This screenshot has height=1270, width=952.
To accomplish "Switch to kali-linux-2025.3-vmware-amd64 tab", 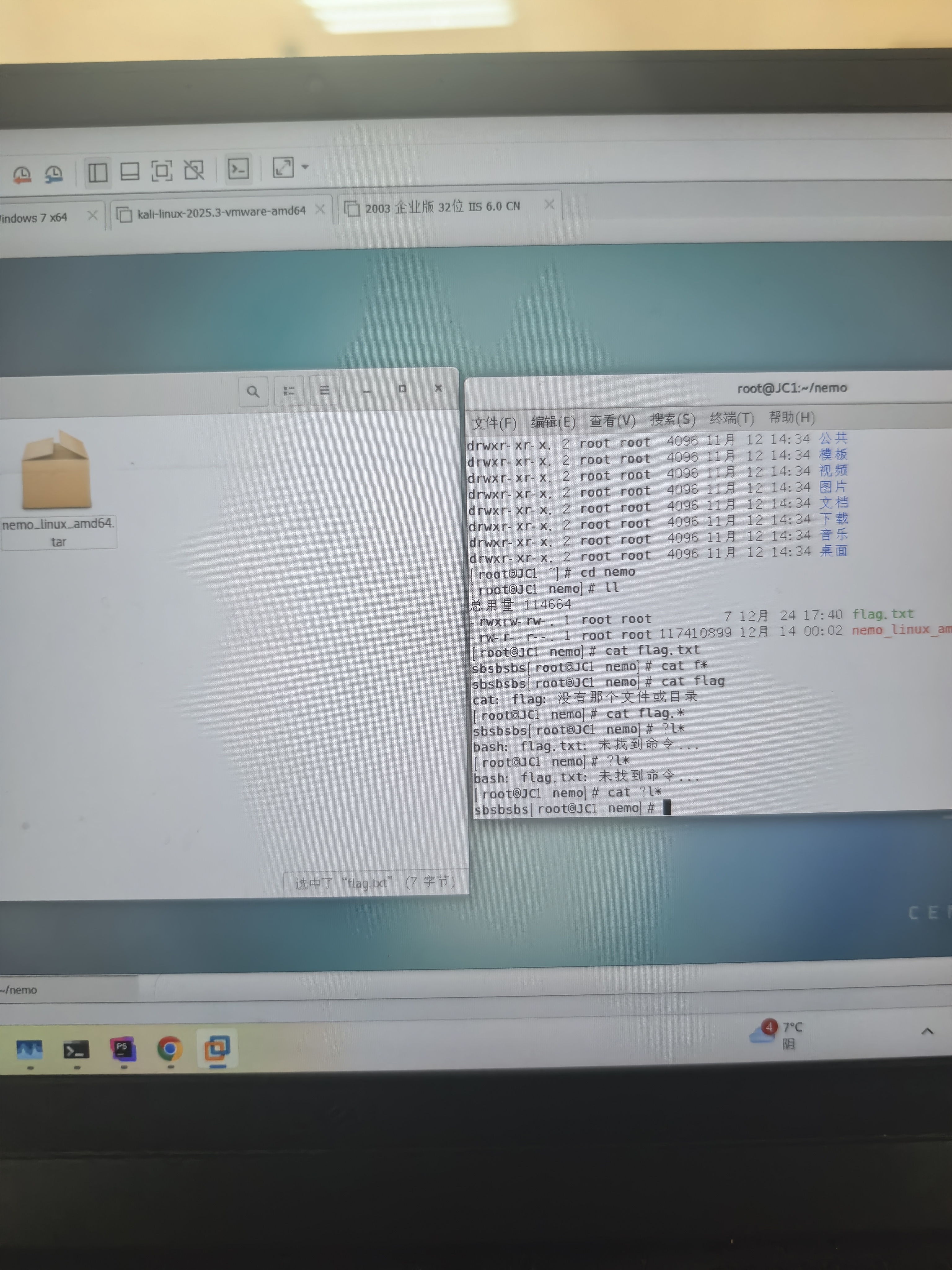I will [x=221, y=212].
